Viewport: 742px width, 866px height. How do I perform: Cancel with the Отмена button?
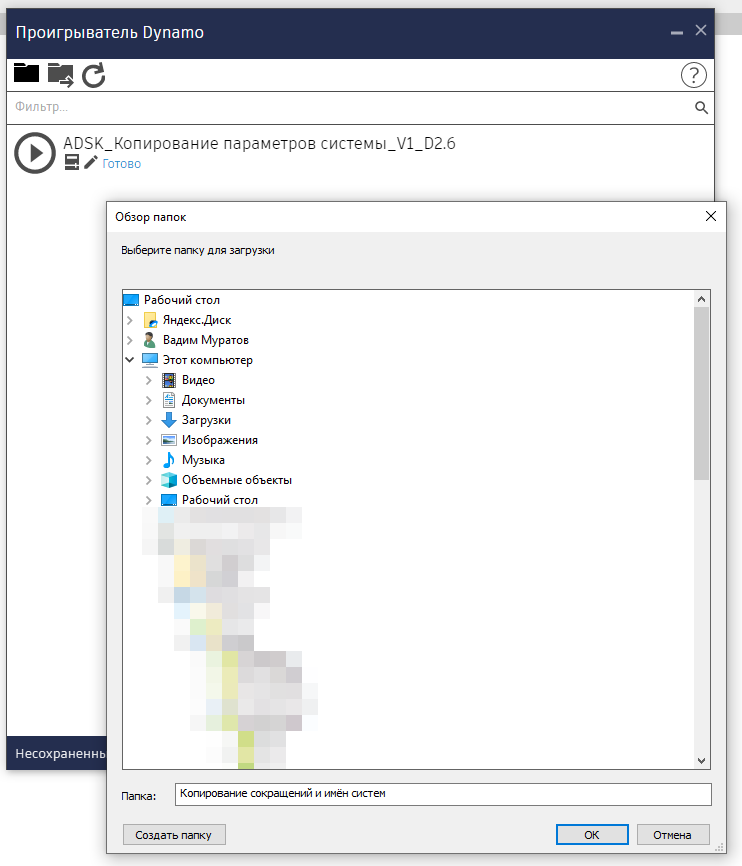point(672,835)
